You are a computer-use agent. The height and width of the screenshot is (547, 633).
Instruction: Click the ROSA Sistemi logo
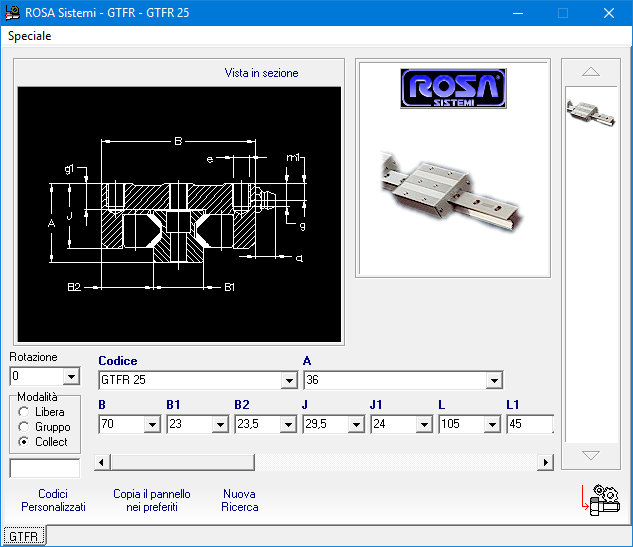click(x=453, y=88)
